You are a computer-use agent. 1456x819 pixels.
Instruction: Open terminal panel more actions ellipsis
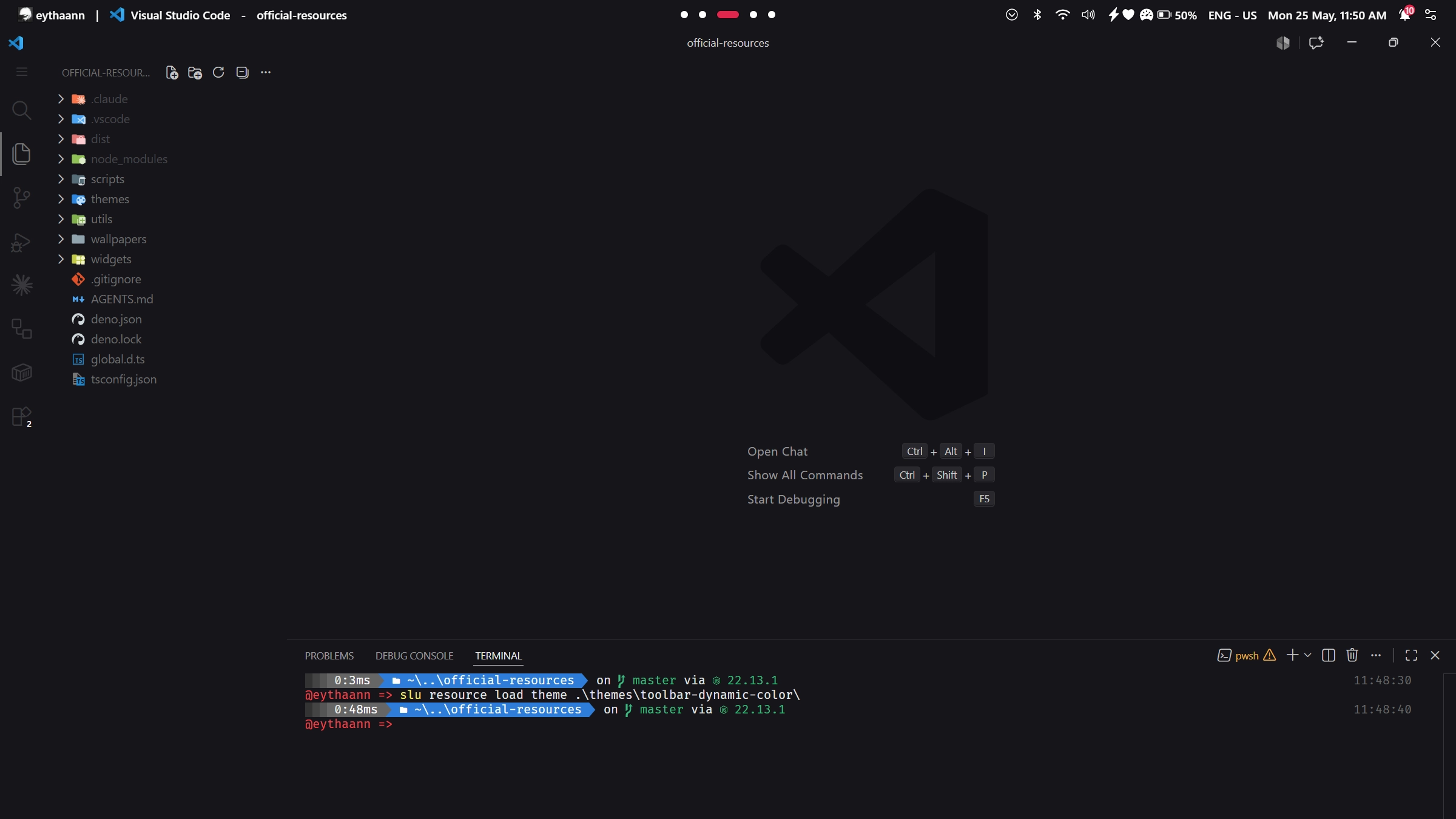(x=1376, y=655)
